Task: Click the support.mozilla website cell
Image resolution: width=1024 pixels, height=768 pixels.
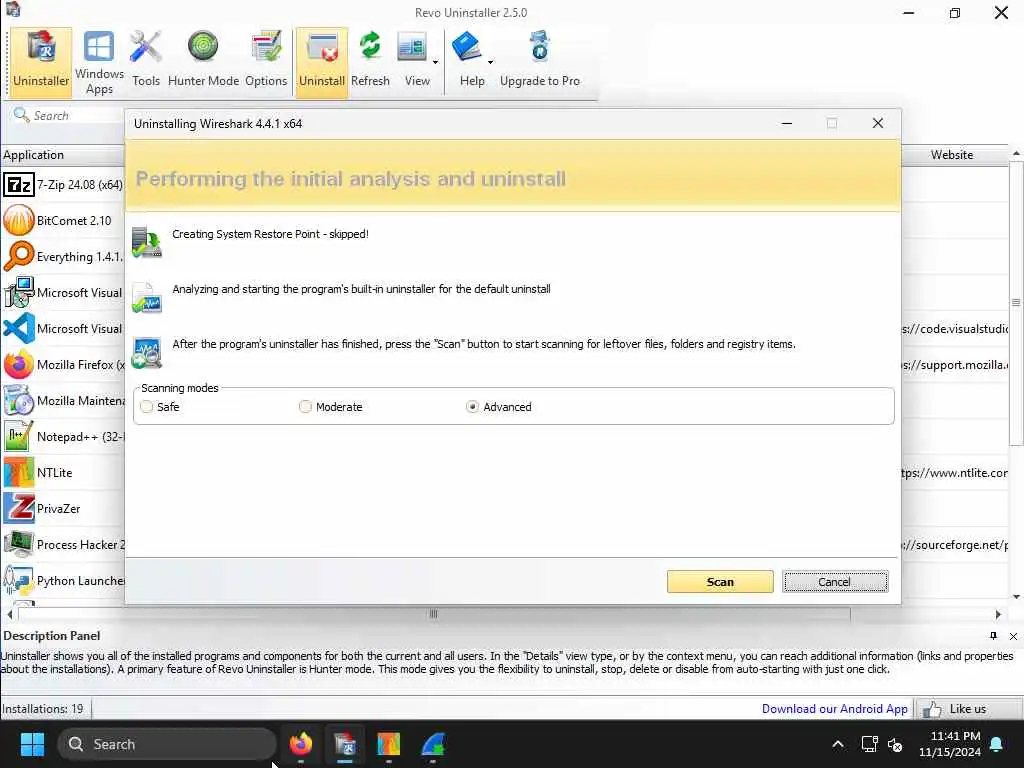Action: [955, 365]
